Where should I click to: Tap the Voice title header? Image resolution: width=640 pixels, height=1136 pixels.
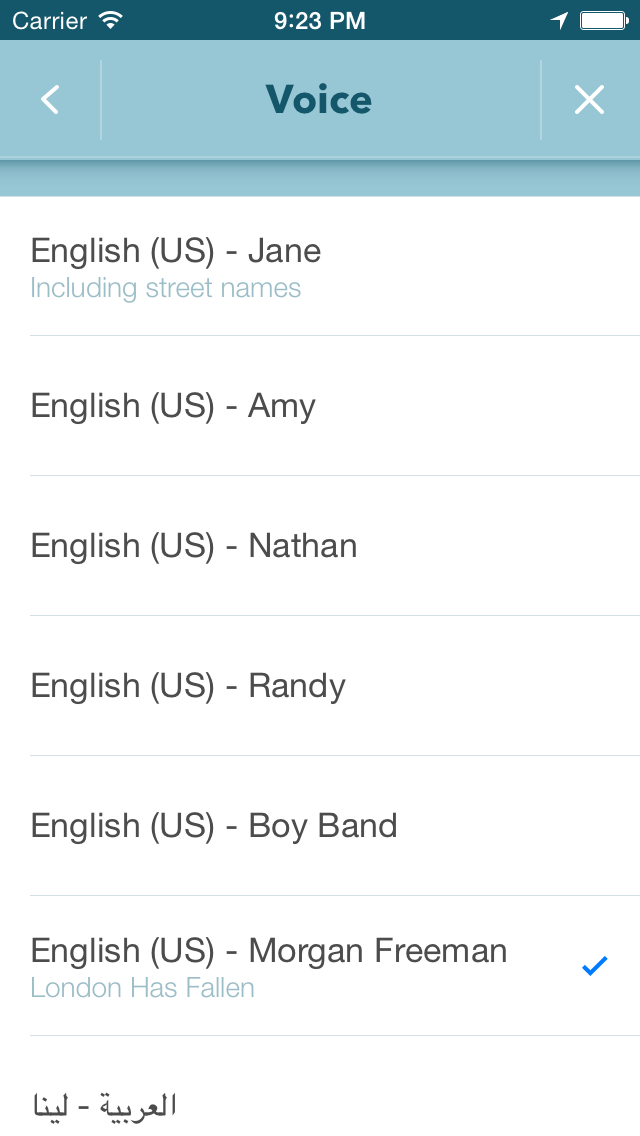[319, 100]
